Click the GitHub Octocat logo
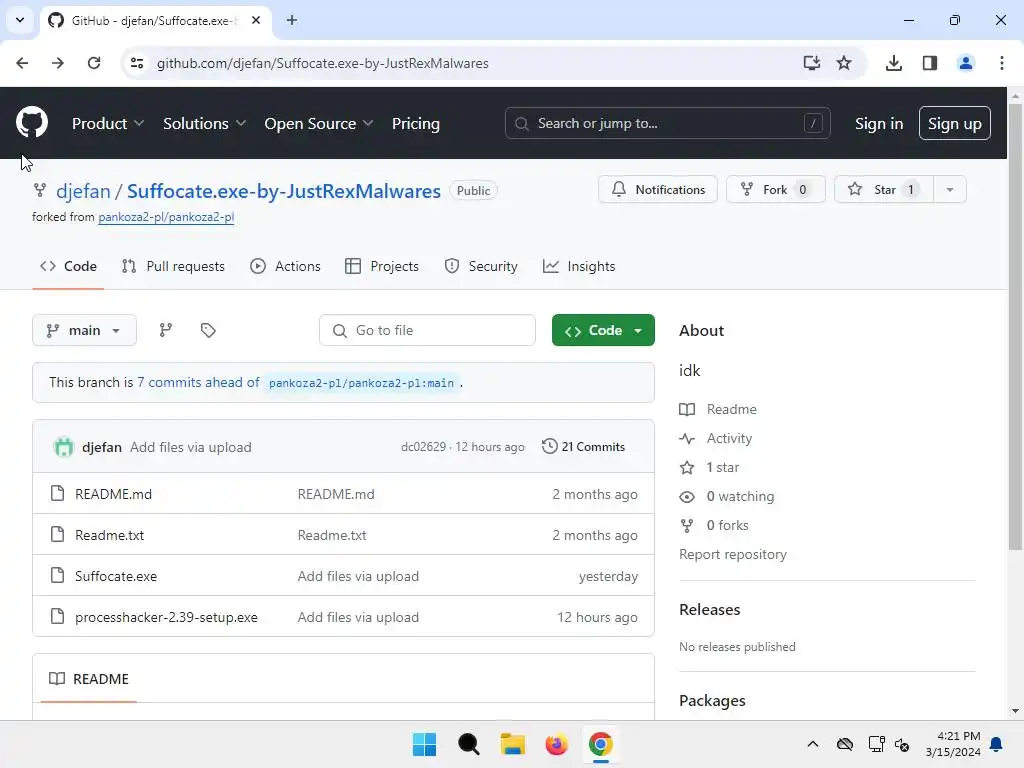 pyautogui.click(x=31, y=122)
